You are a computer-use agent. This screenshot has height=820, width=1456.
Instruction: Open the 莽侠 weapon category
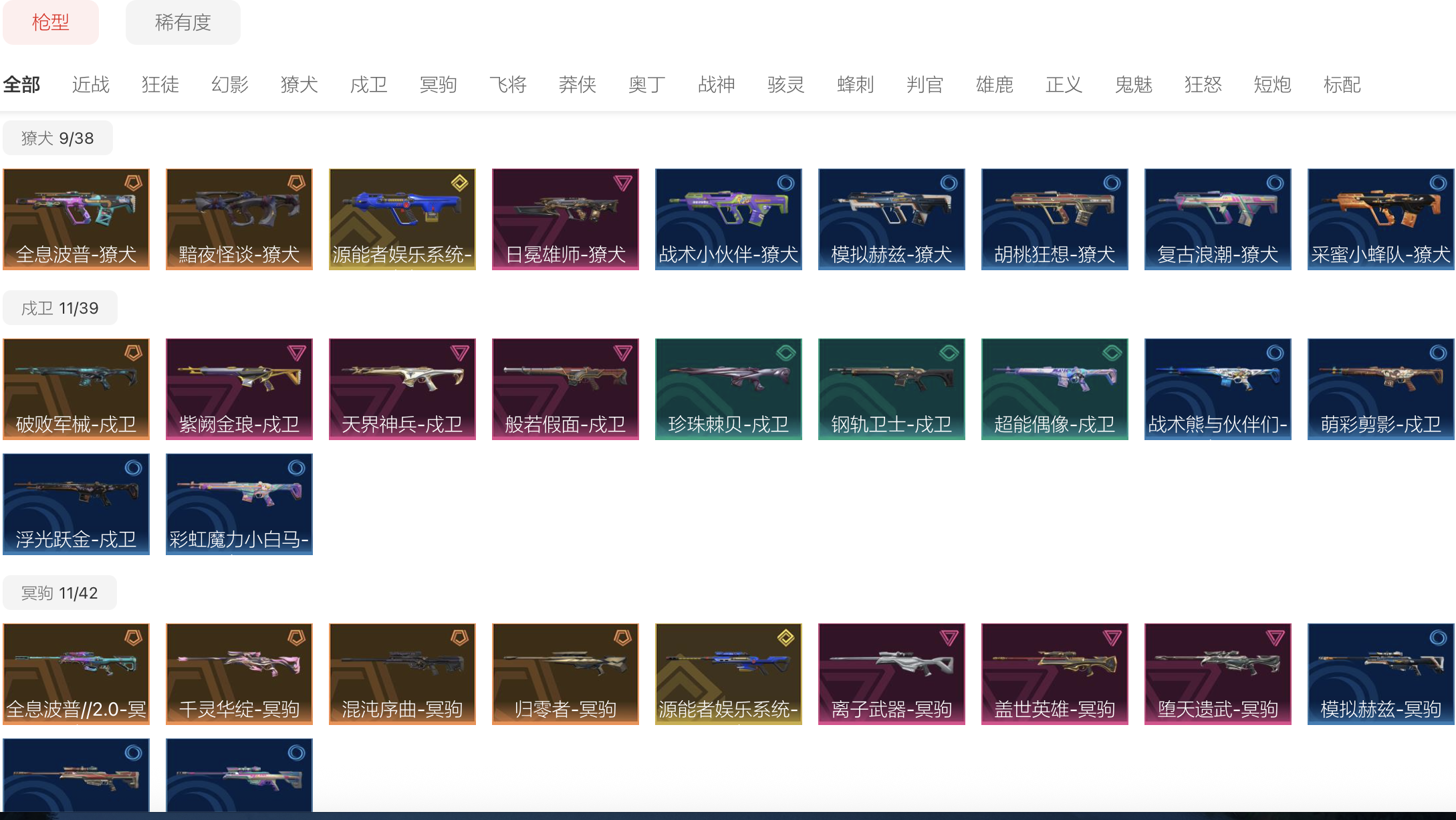[x=578, y=85]
